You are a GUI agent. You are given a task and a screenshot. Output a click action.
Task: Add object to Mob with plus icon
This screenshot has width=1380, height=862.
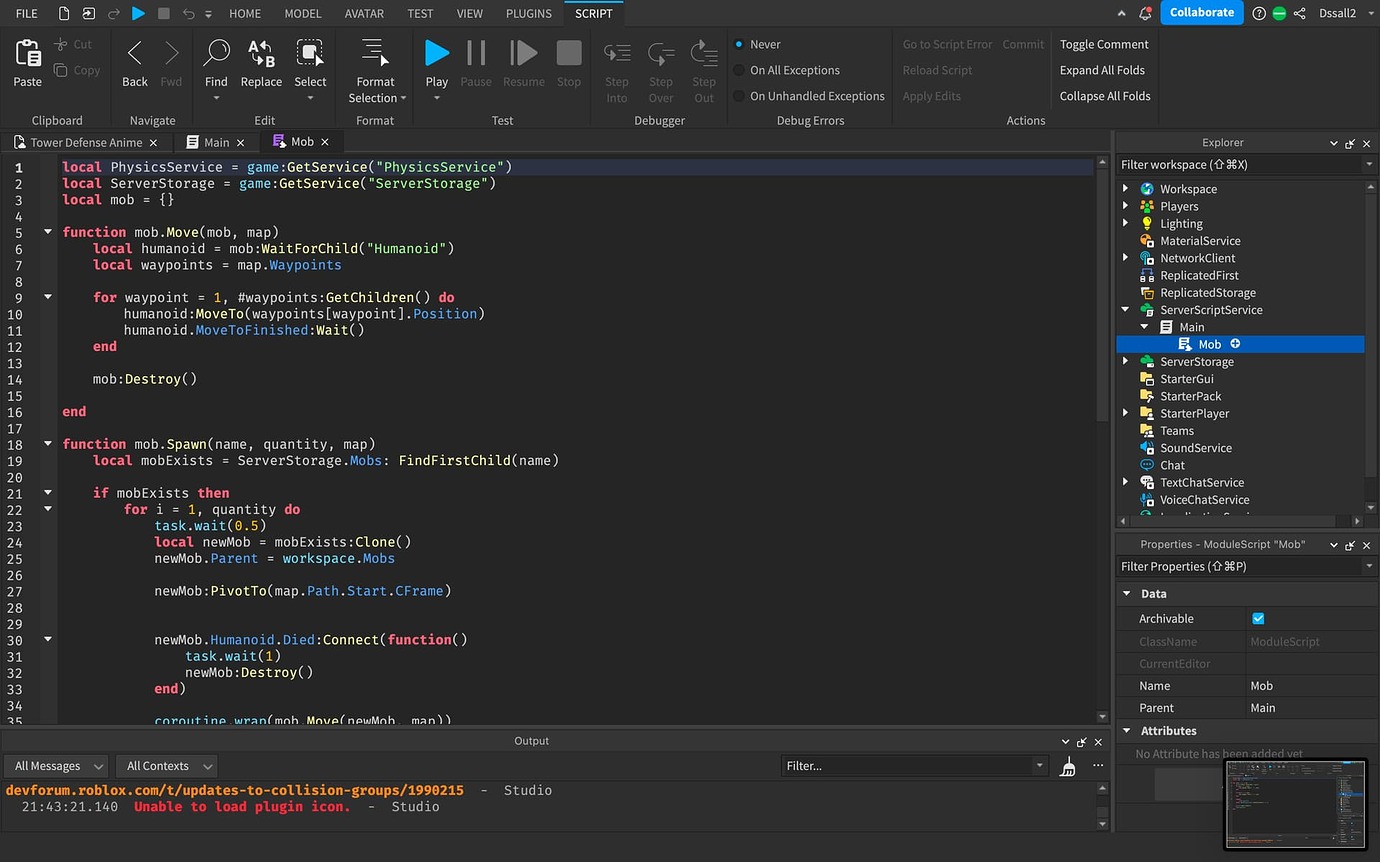click(1235, 344)
